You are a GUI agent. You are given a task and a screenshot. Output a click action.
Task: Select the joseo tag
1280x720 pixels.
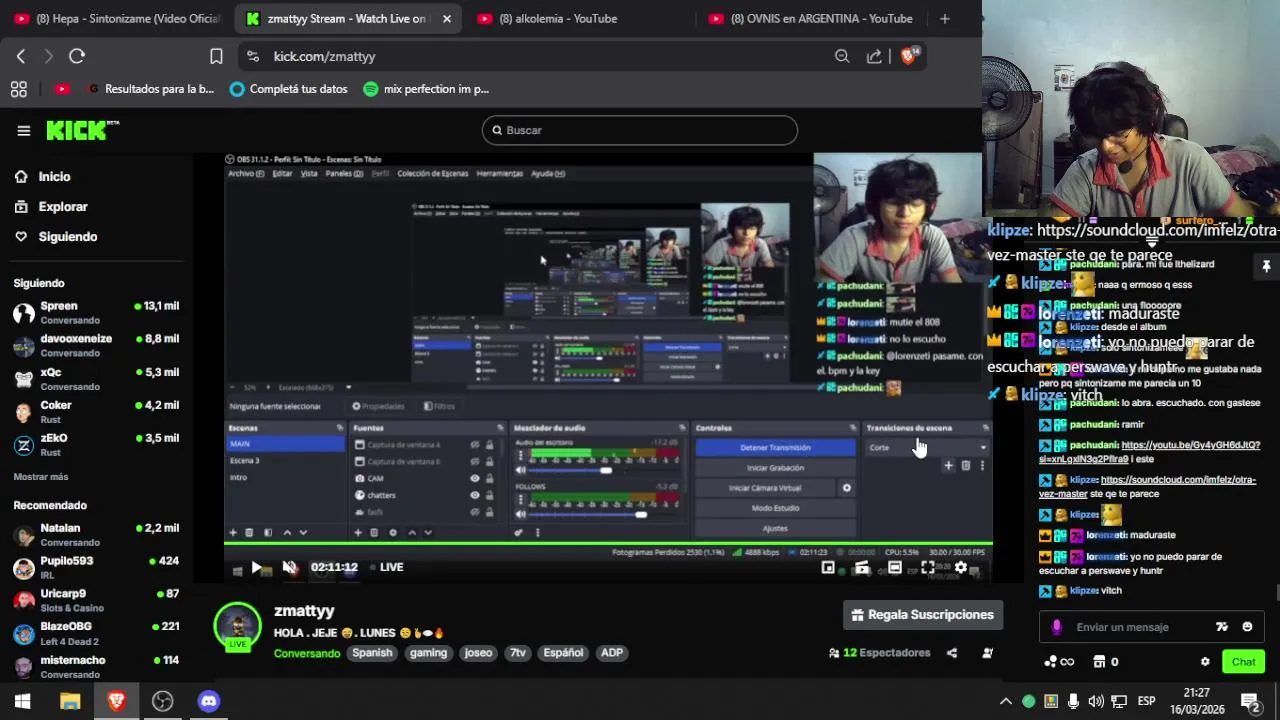(x=478, y=653)
